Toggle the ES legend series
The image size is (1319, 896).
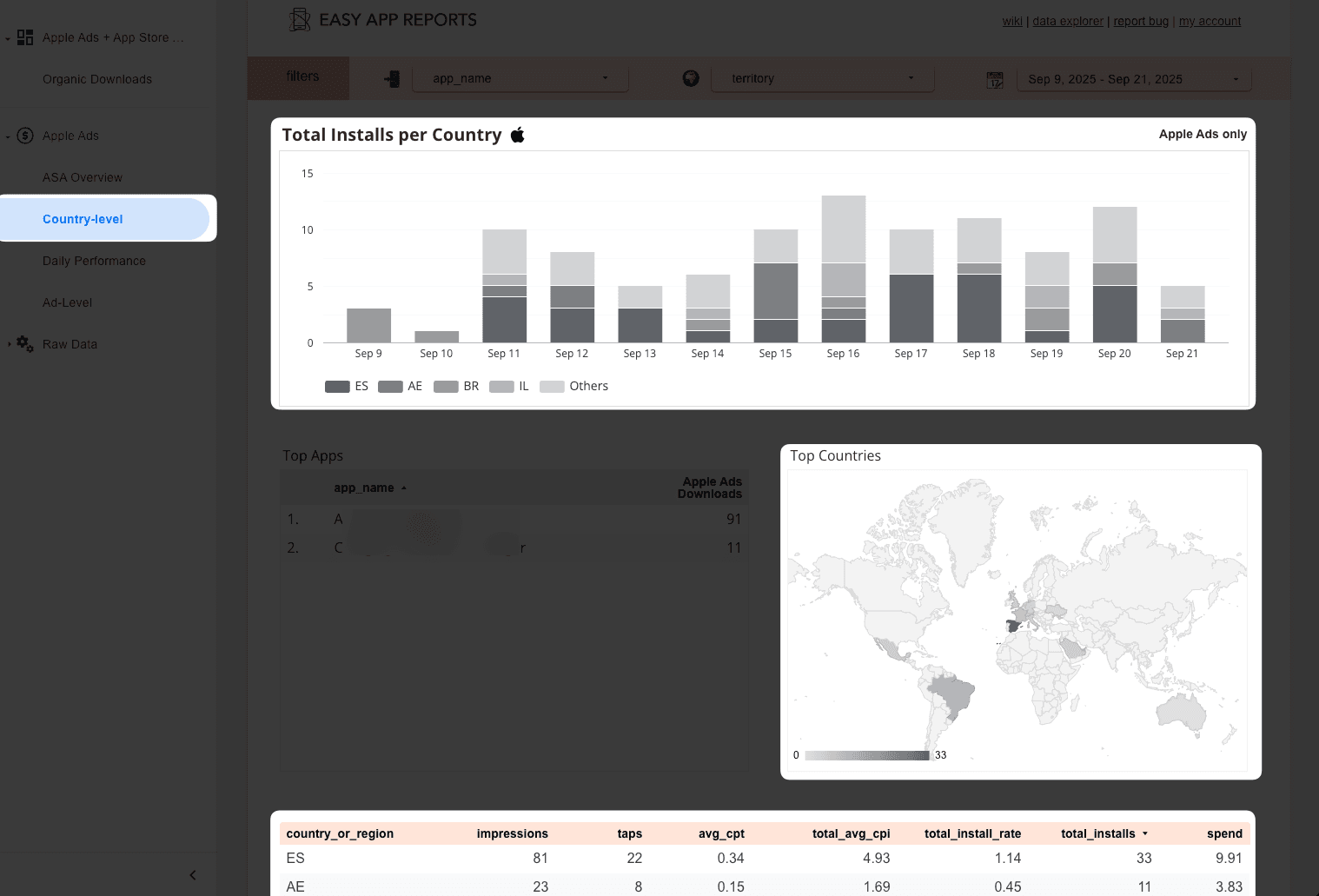coord(347,386)
